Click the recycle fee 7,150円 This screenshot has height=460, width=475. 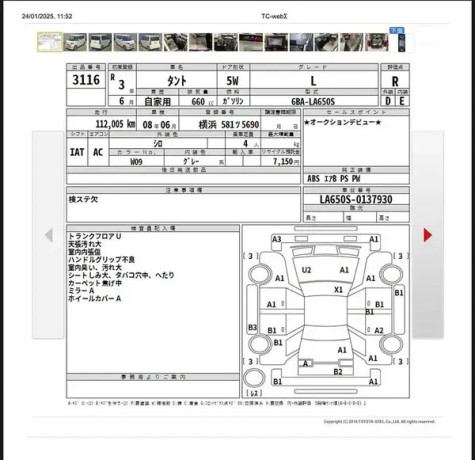[286, 162]
